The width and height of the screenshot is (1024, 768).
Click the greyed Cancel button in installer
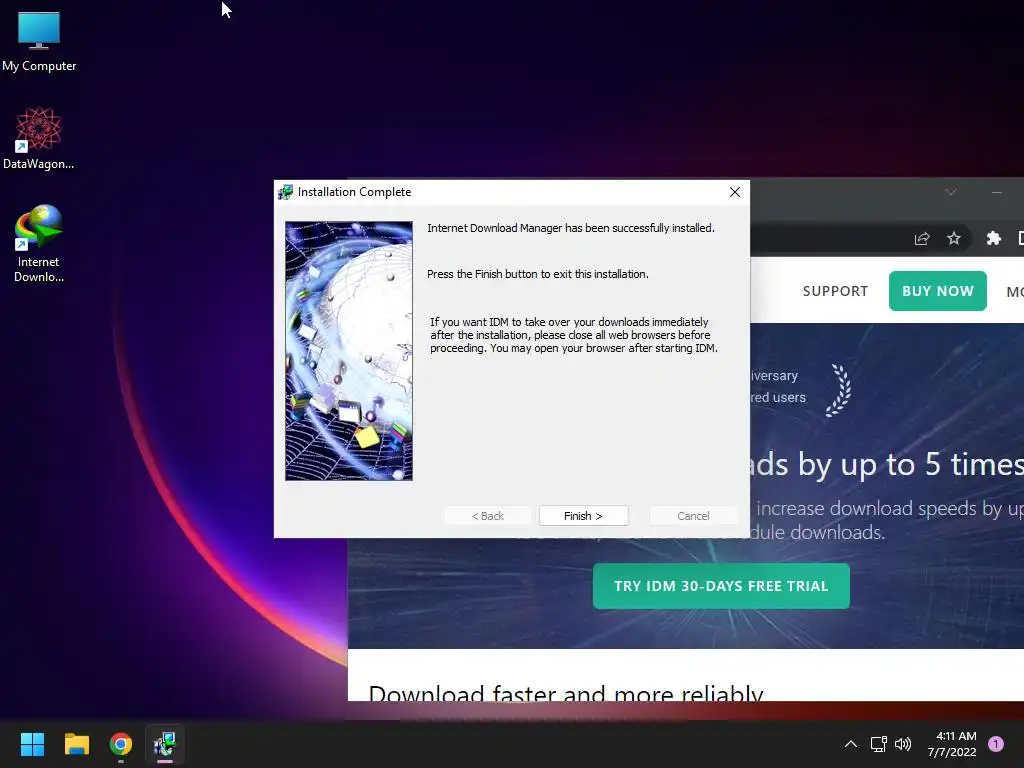point(693,516)
